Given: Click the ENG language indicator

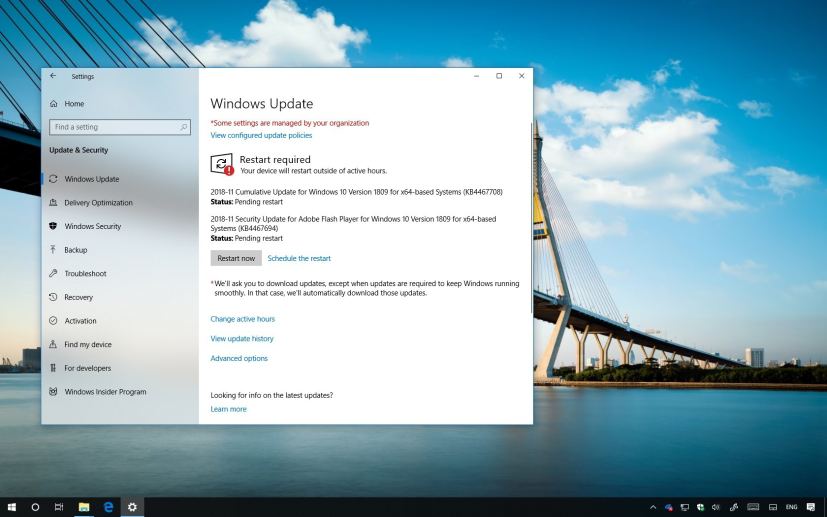Looking at the screenshot, I should (792, 508).
